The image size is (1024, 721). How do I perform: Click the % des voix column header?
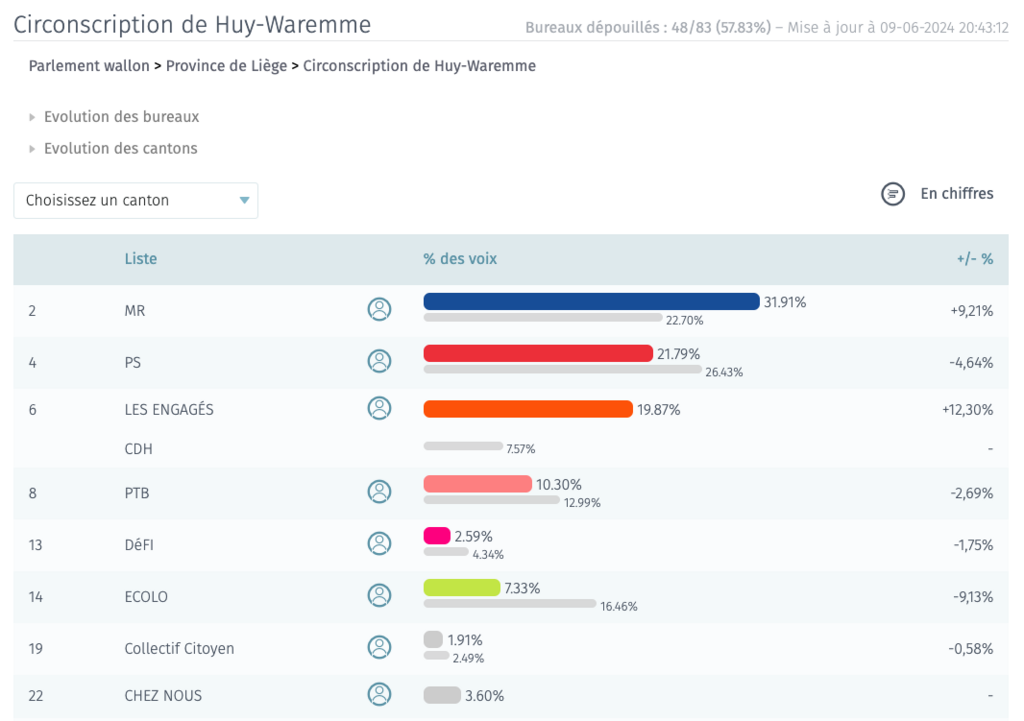(x=460, y=259)
